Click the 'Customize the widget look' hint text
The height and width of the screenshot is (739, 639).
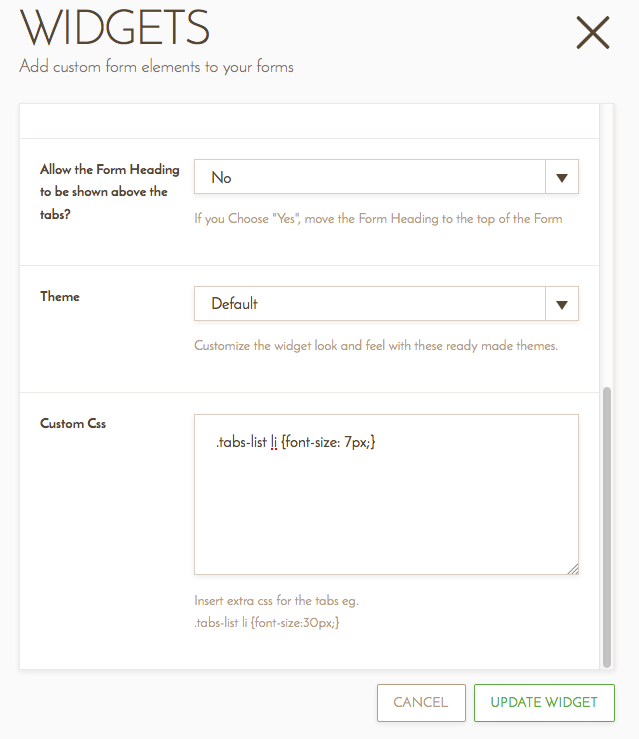click(376, 345)
